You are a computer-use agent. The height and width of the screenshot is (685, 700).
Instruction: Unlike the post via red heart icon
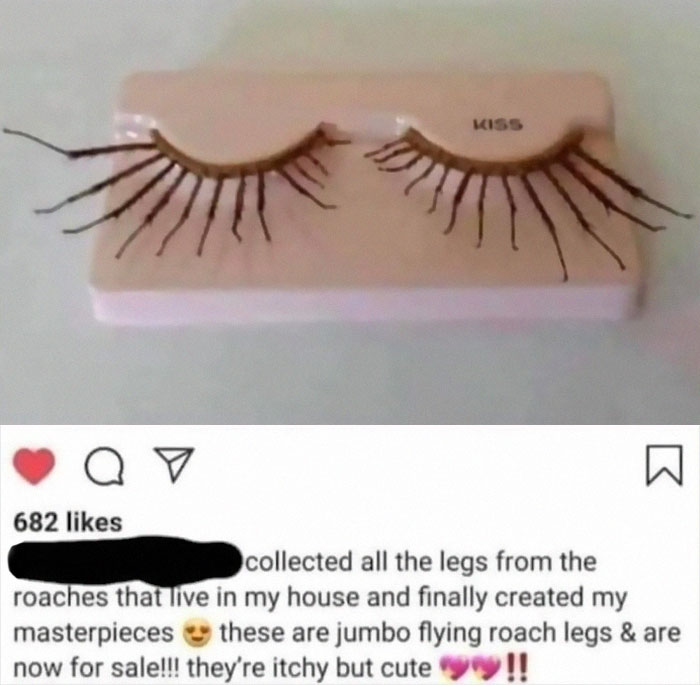pos(34,467)
